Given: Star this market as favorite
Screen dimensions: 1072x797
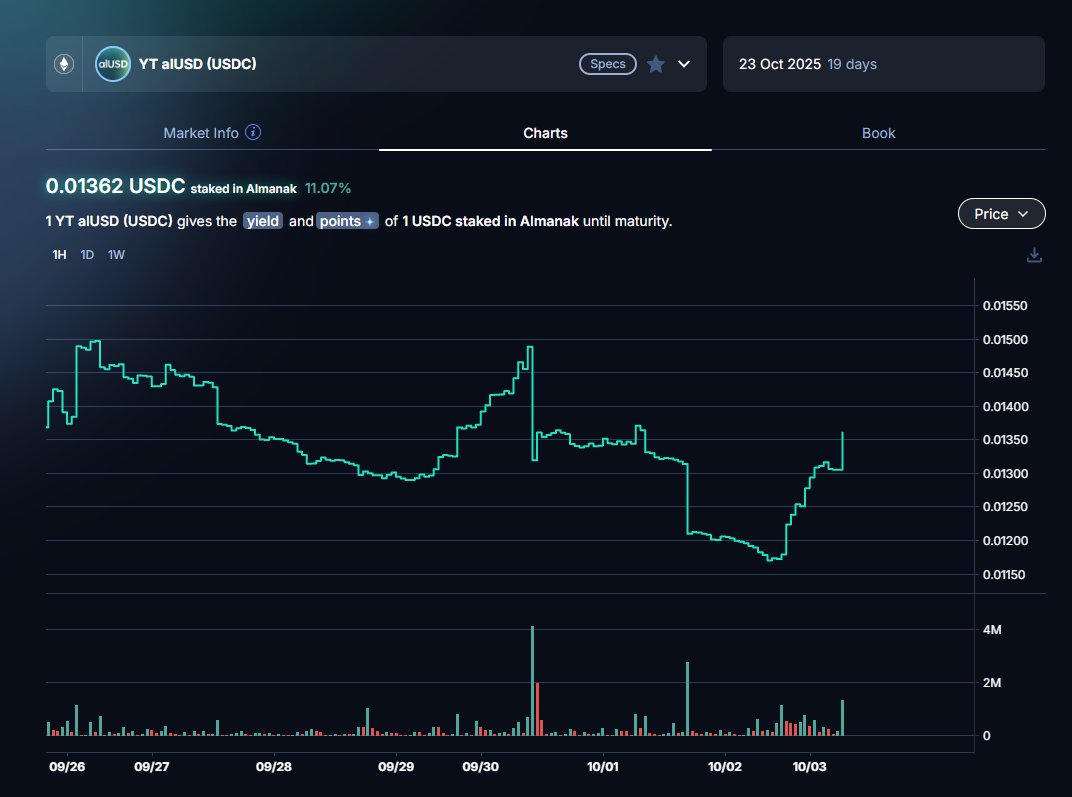Looking at the screenshot, I should (x=656, y=64).
